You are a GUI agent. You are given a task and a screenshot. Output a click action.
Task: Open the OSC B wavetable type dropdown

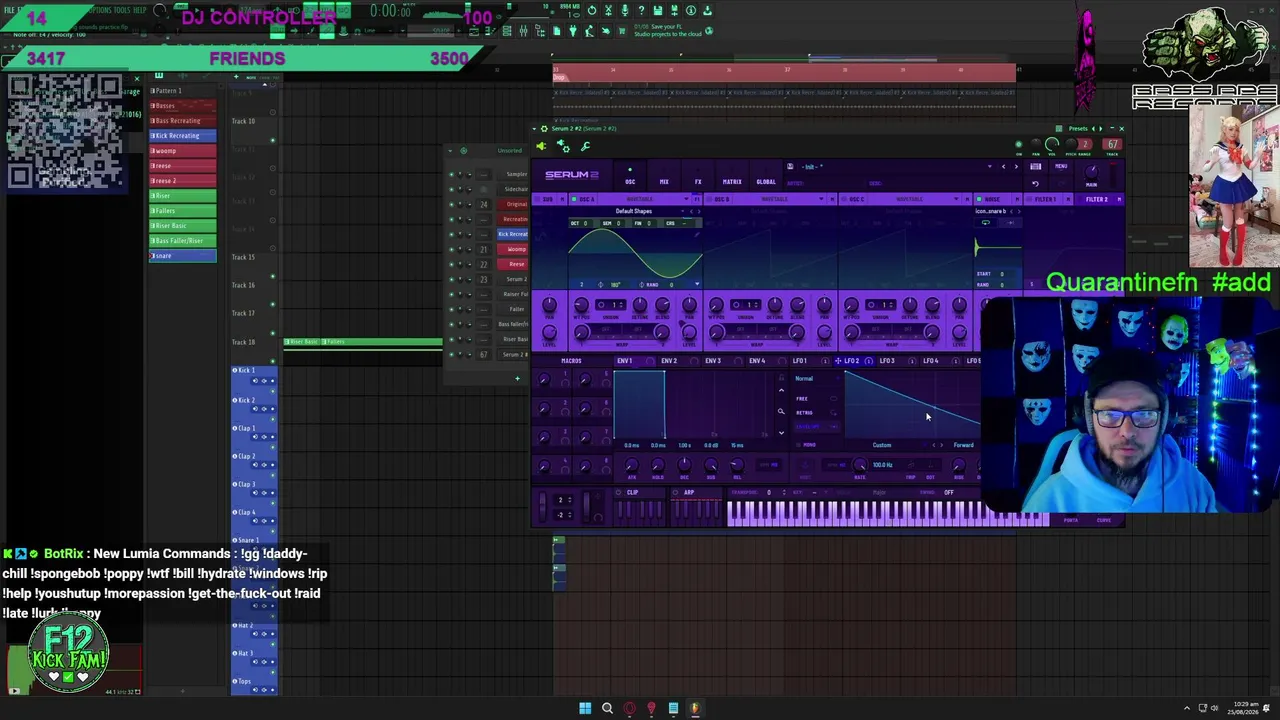point(775,199)
